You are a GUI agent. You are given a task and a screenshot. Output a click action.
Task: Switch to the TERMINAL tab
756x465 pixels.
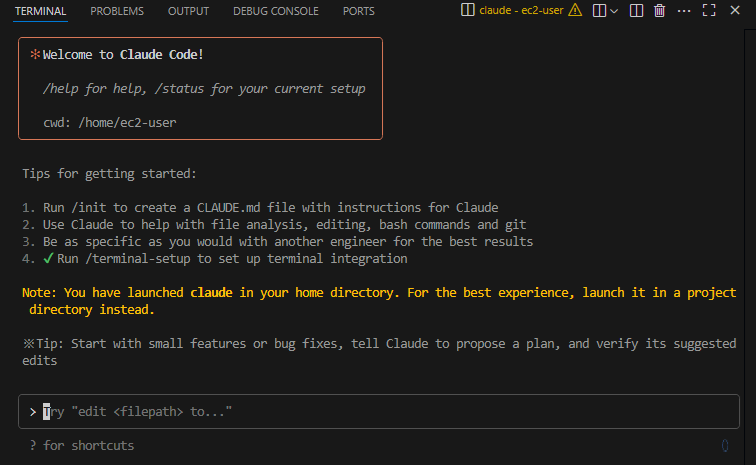40,11
